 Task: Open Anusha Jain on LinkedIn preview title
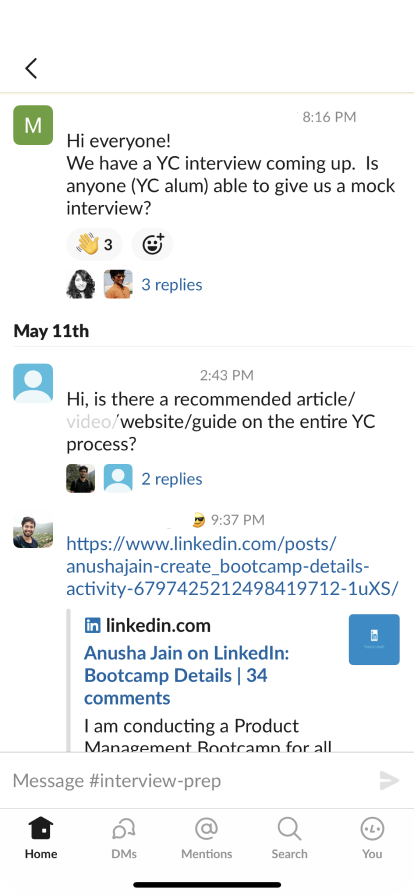(186, 675)
